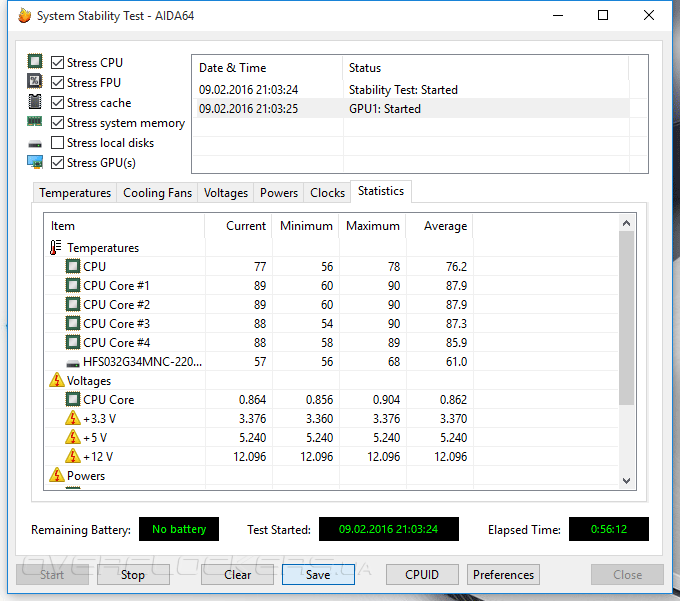
Task: Click the statistics list scroll down arrow
Action: 626,480
